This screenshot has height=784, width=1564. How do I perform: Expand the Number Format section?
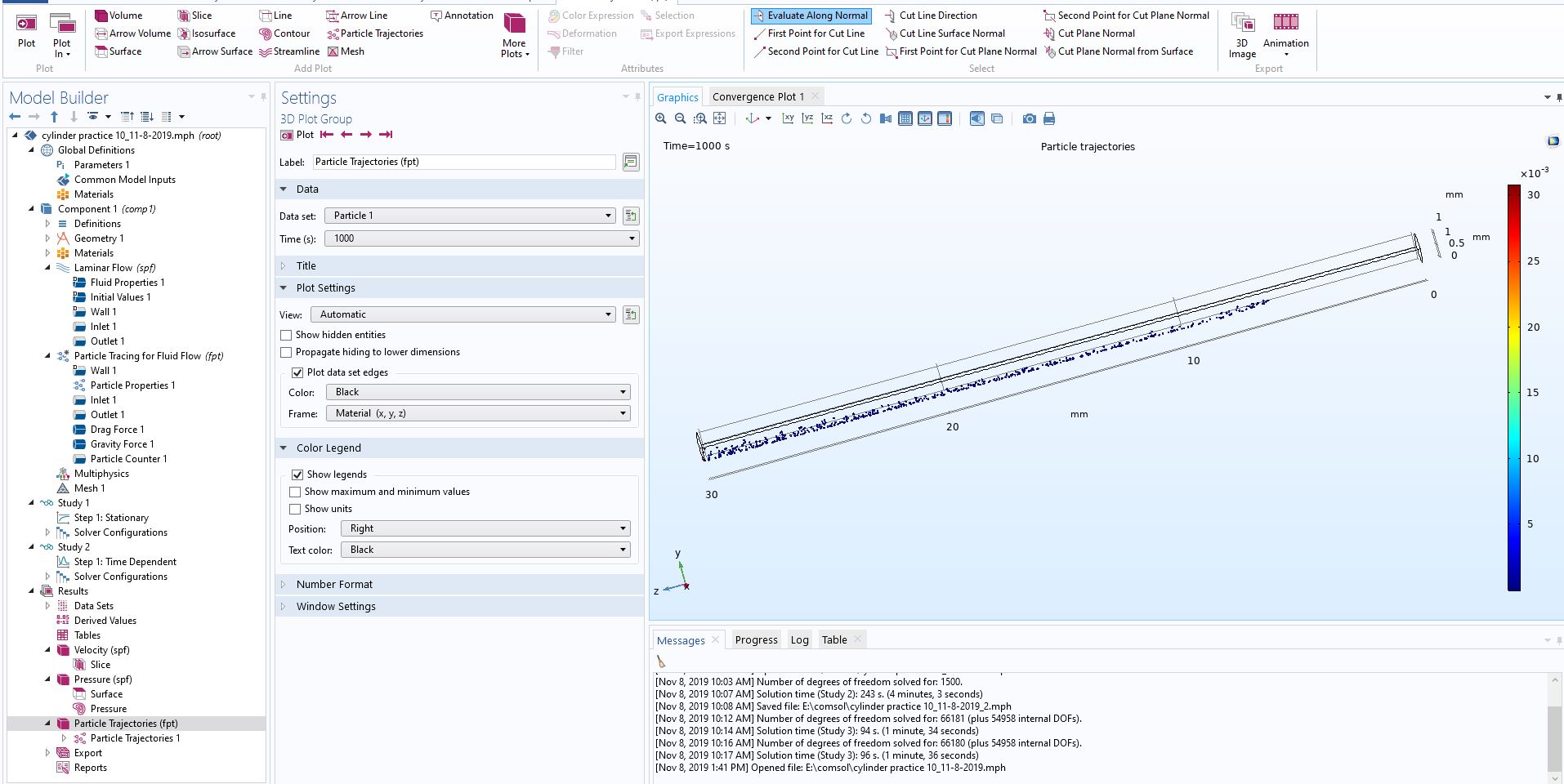(x=334, y=585)
